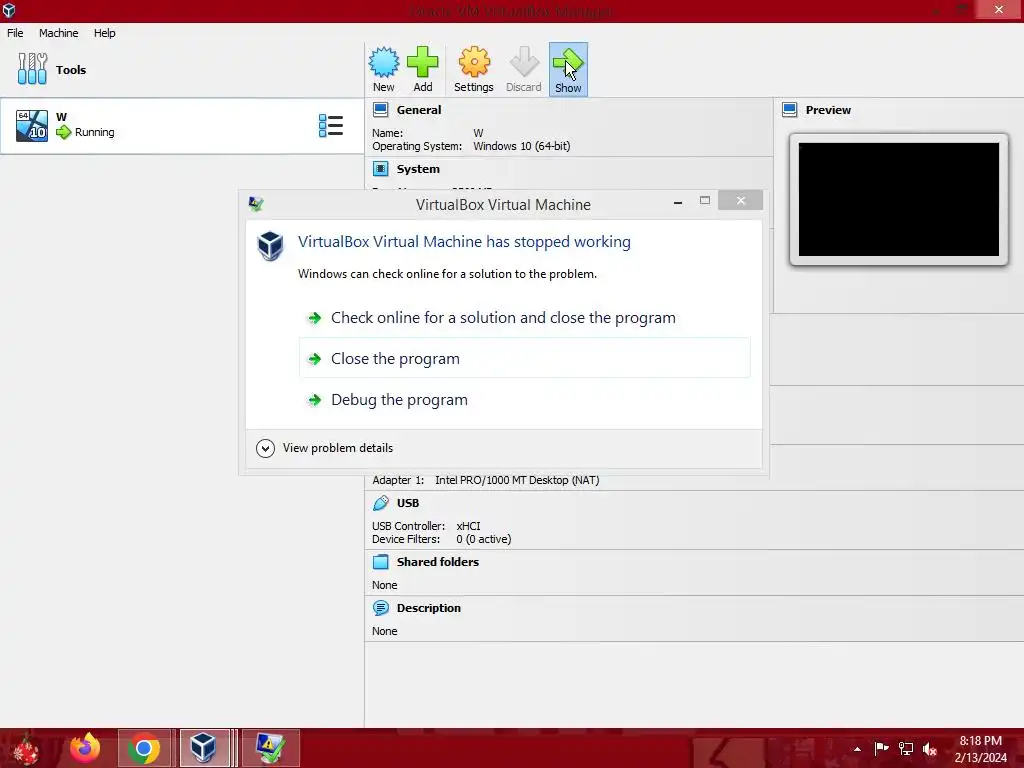Minimize the VirtualBox Virtual Machine dialog
The height and width of the screenshot is (768, 1024).
tap(678, 202)
